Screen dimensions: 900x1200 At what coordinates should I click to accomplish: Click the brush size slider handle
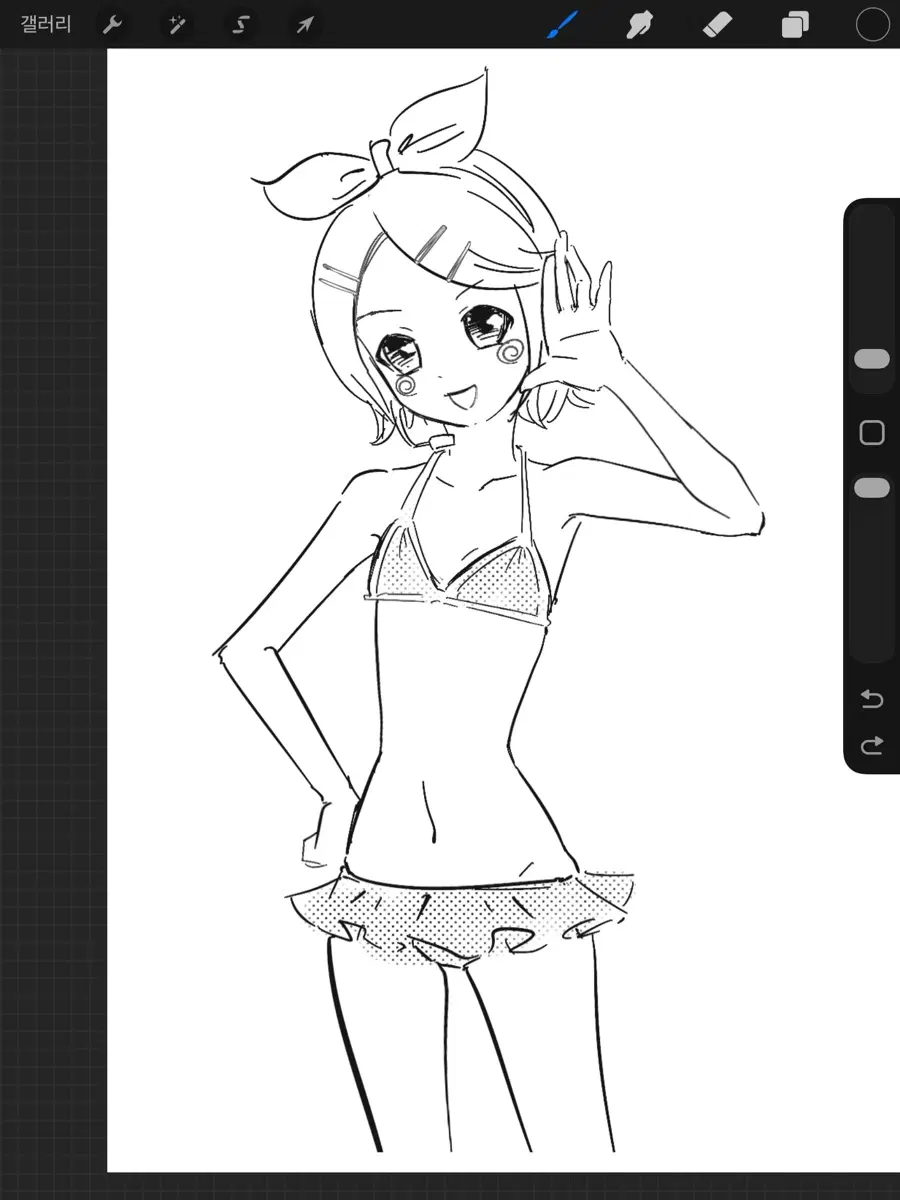(x=872, y=359)
